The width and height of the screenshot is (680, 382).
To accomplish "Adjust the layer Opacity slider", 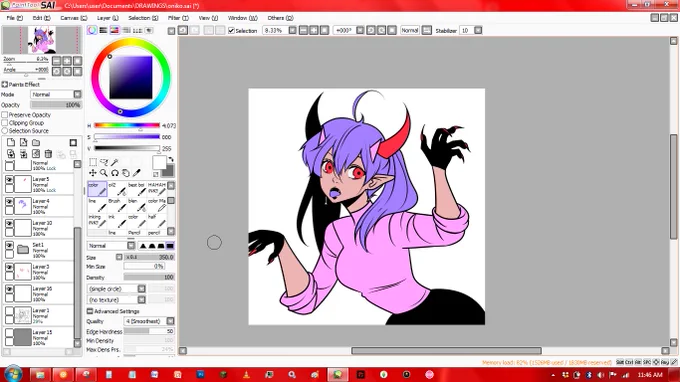I will (x=56, y=105).
